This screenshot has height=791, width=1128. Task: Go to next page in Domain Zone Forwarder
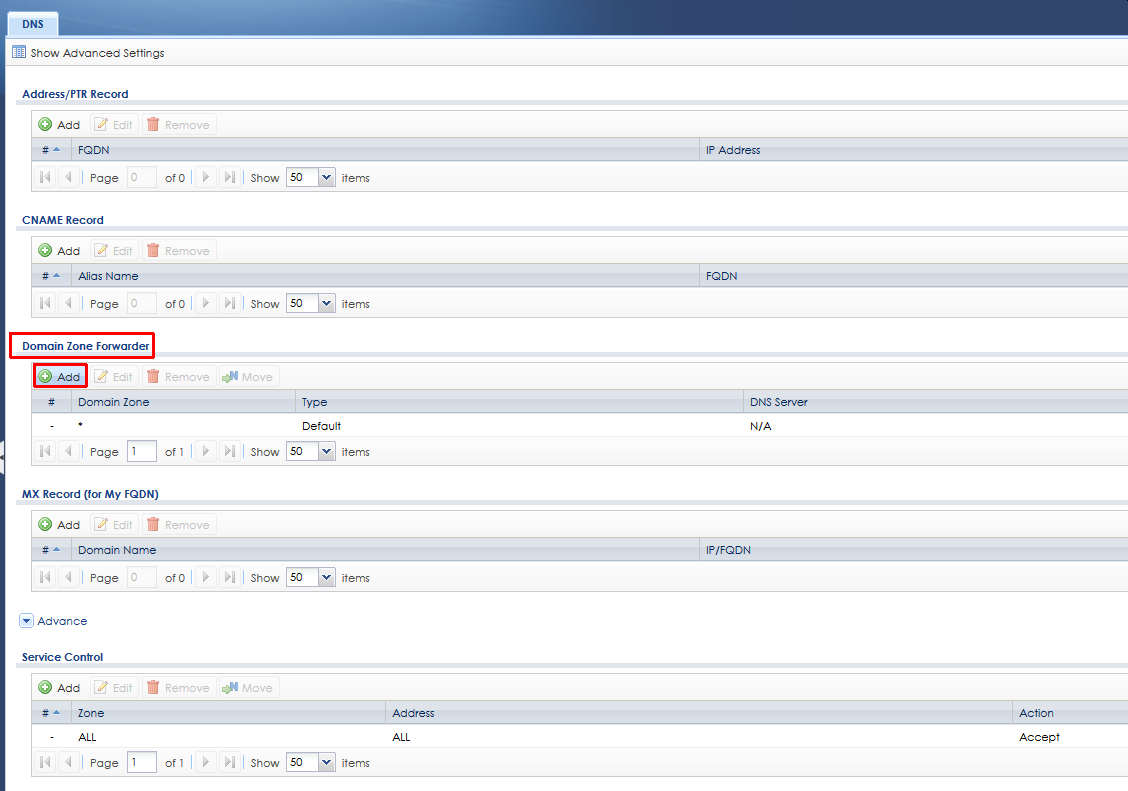[x=206, y=452]
